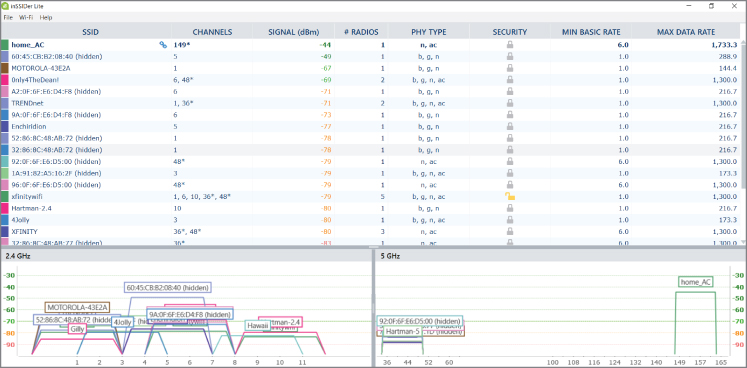747x368 pixels.
Task: Select the Hartman-2.4 table row
Action: click(370, 208)
